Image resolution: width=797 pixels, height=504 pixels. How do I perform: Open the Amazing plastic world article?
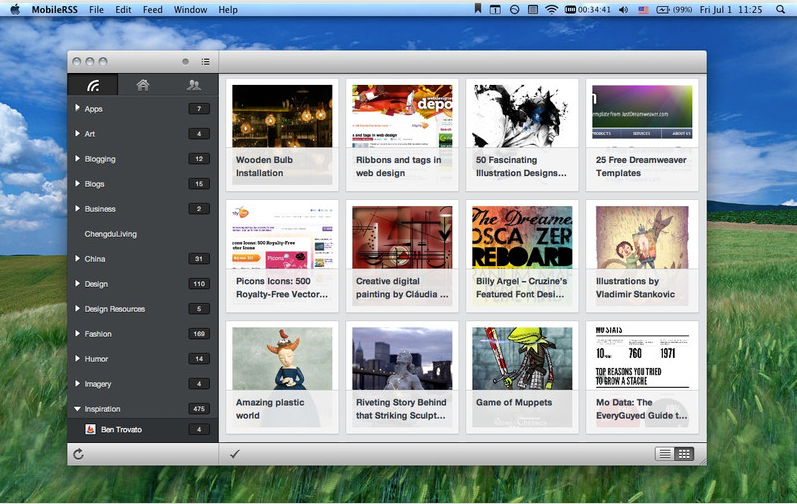(282, 377)
